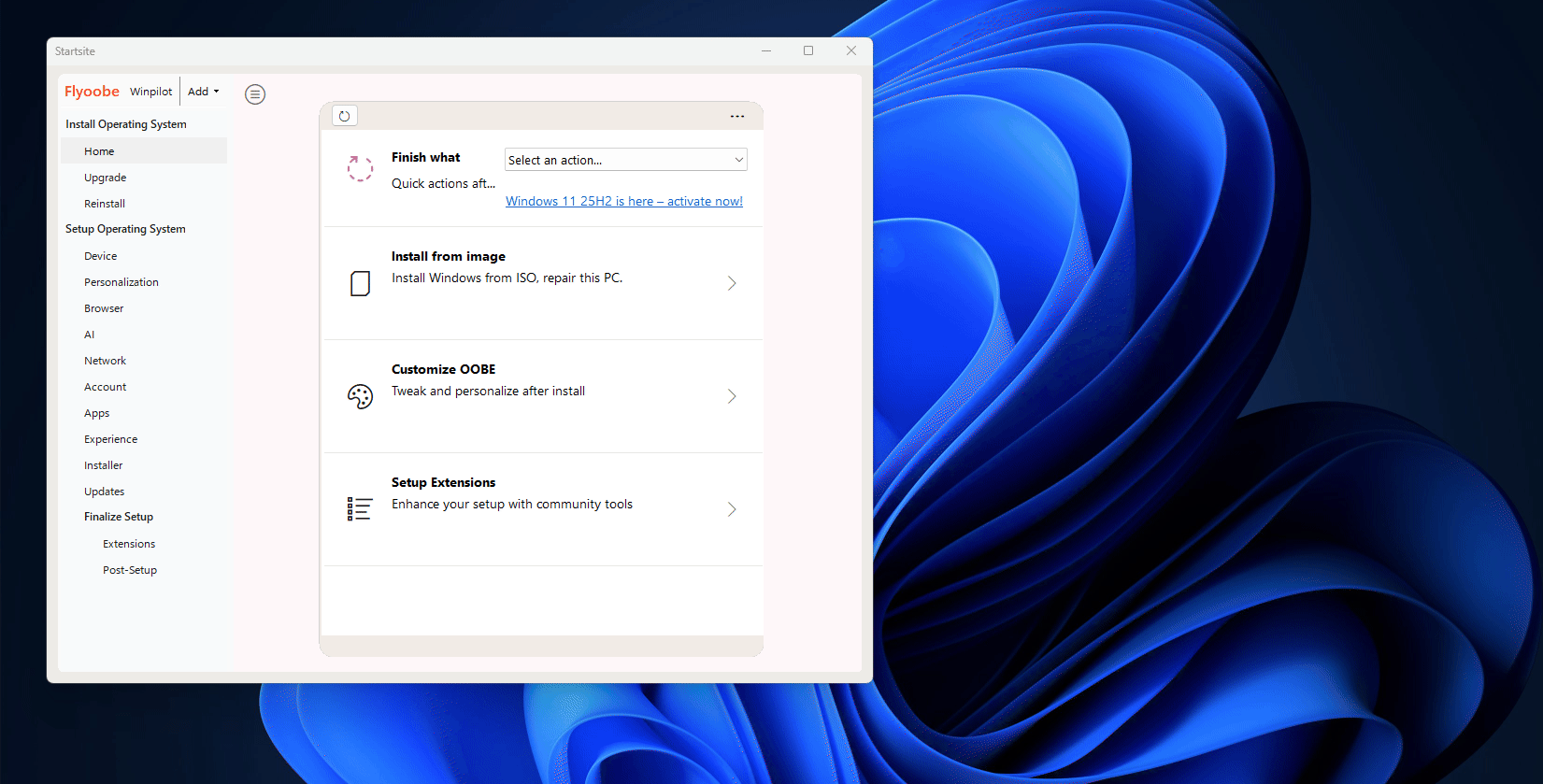1543x784 pixels.
Task: Click the hamburger menu circle icon
Action: tap(255, 94)
